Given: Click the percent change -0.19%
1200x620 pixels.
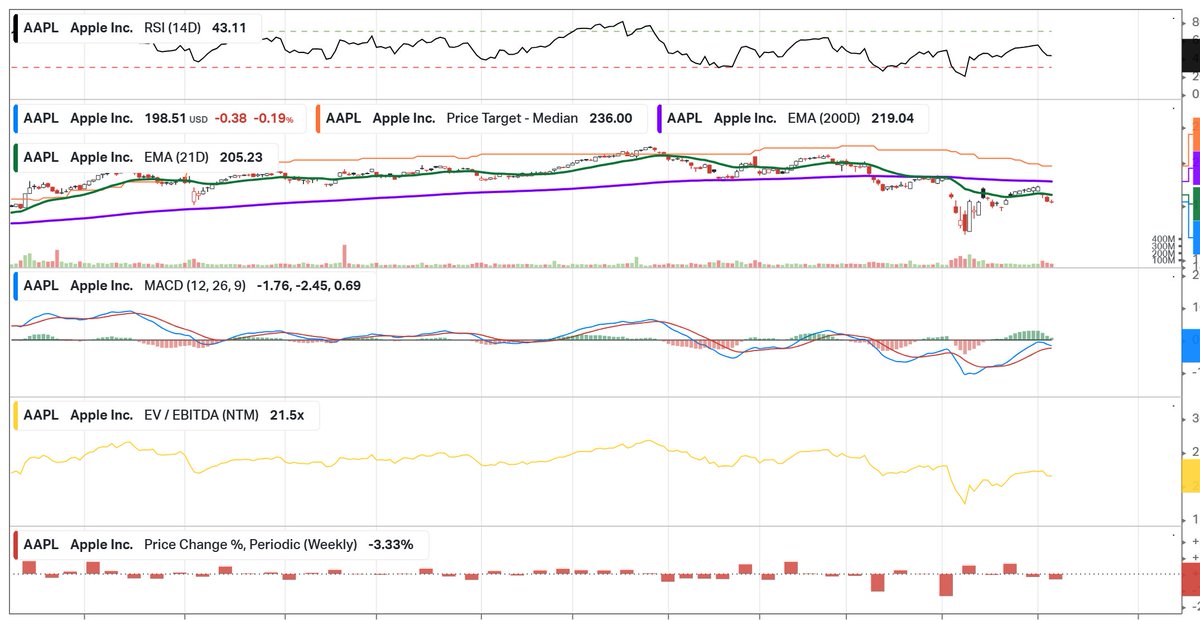Looking at the screenshot, I should 274,118.
